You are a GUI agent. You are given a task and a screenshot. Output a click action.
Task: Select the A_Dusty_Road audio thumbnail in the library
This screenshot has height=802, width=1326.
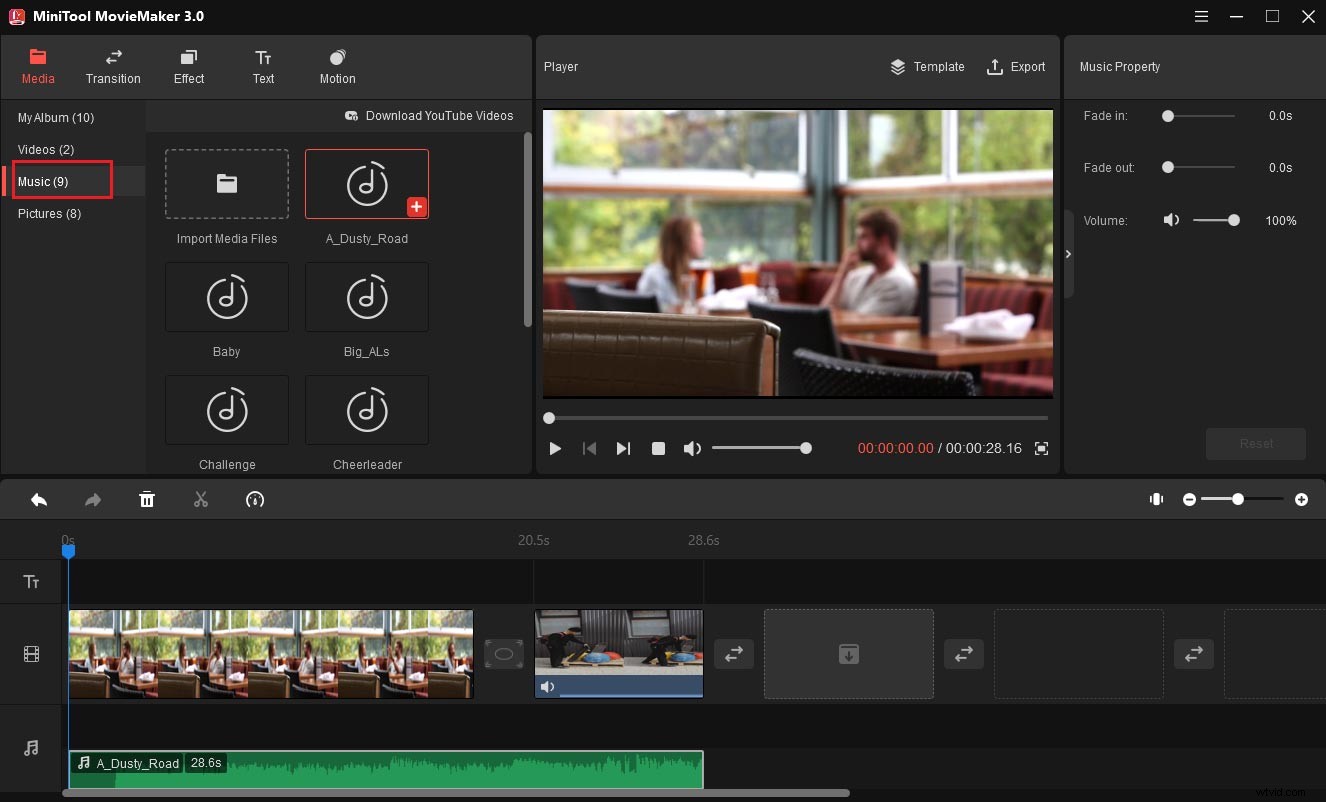(x=367, y=184)
